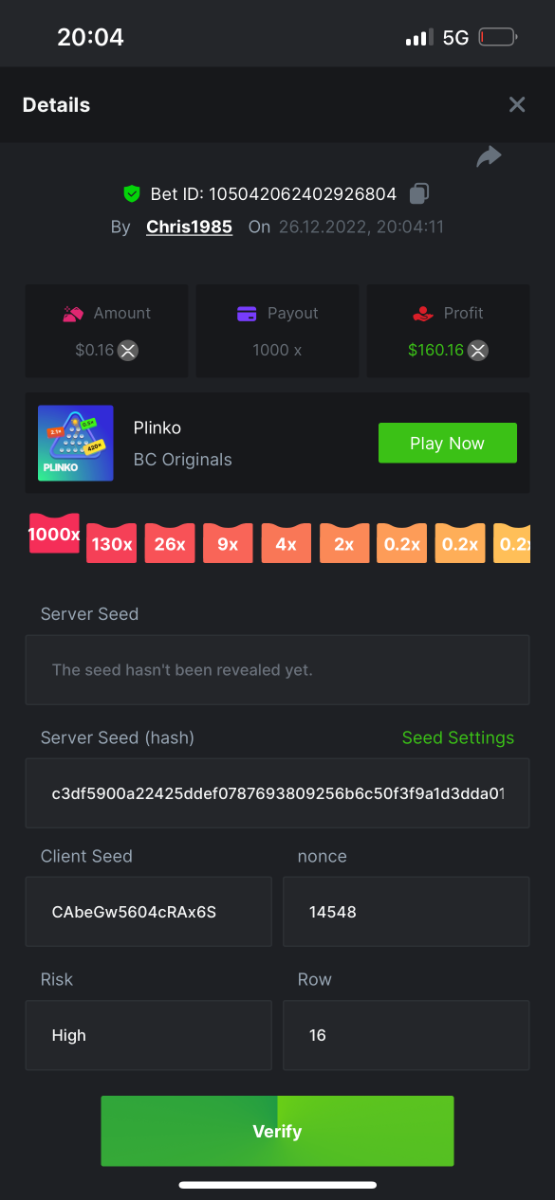Copy the Bet ID with copy icon
Viewport: 555px width, 1200px height.
(x=420, y=193)
